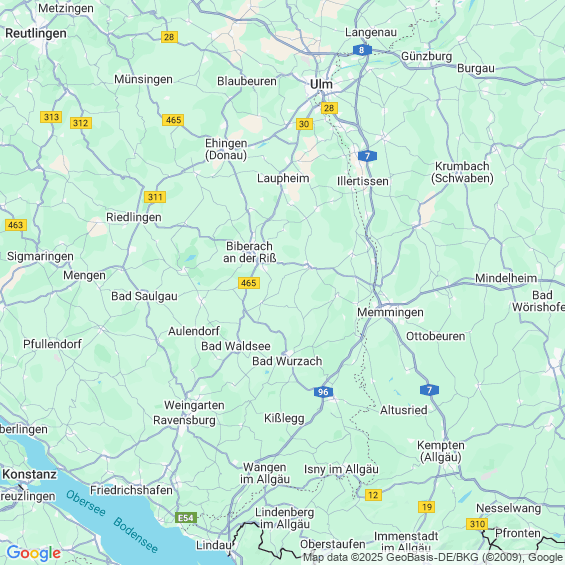Click the E54 route shield near Lindau
The image size is (565, 565).
click(x=186, y=518)
